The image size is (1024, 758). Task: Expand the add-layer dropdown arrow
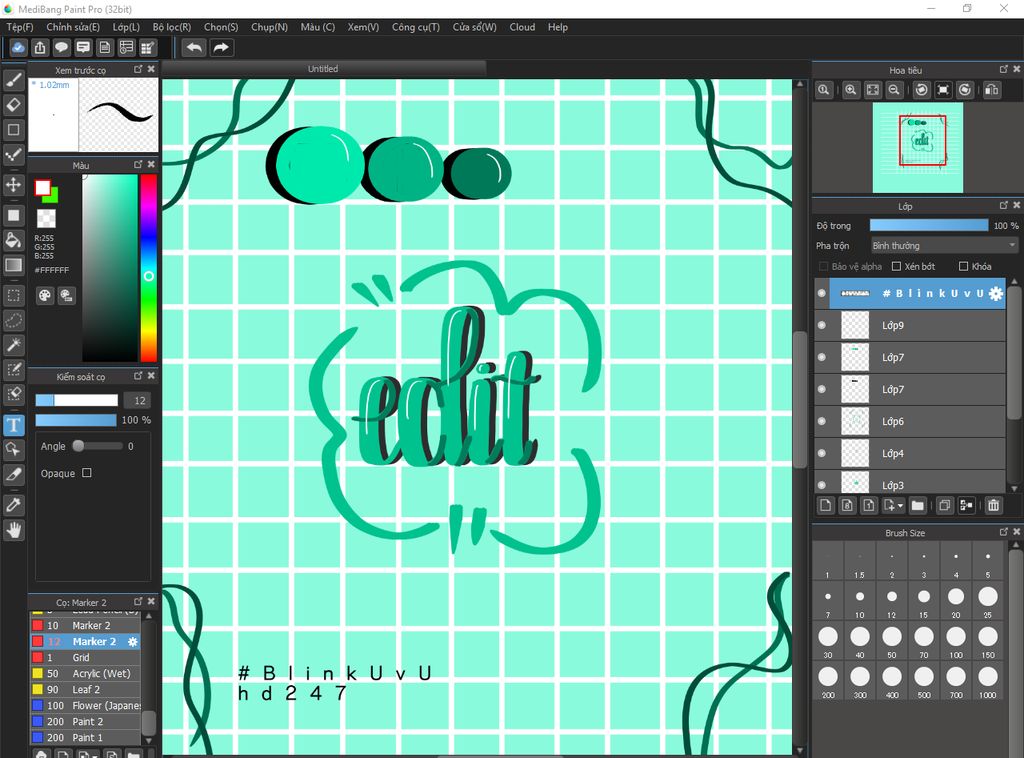coord(901,506)
